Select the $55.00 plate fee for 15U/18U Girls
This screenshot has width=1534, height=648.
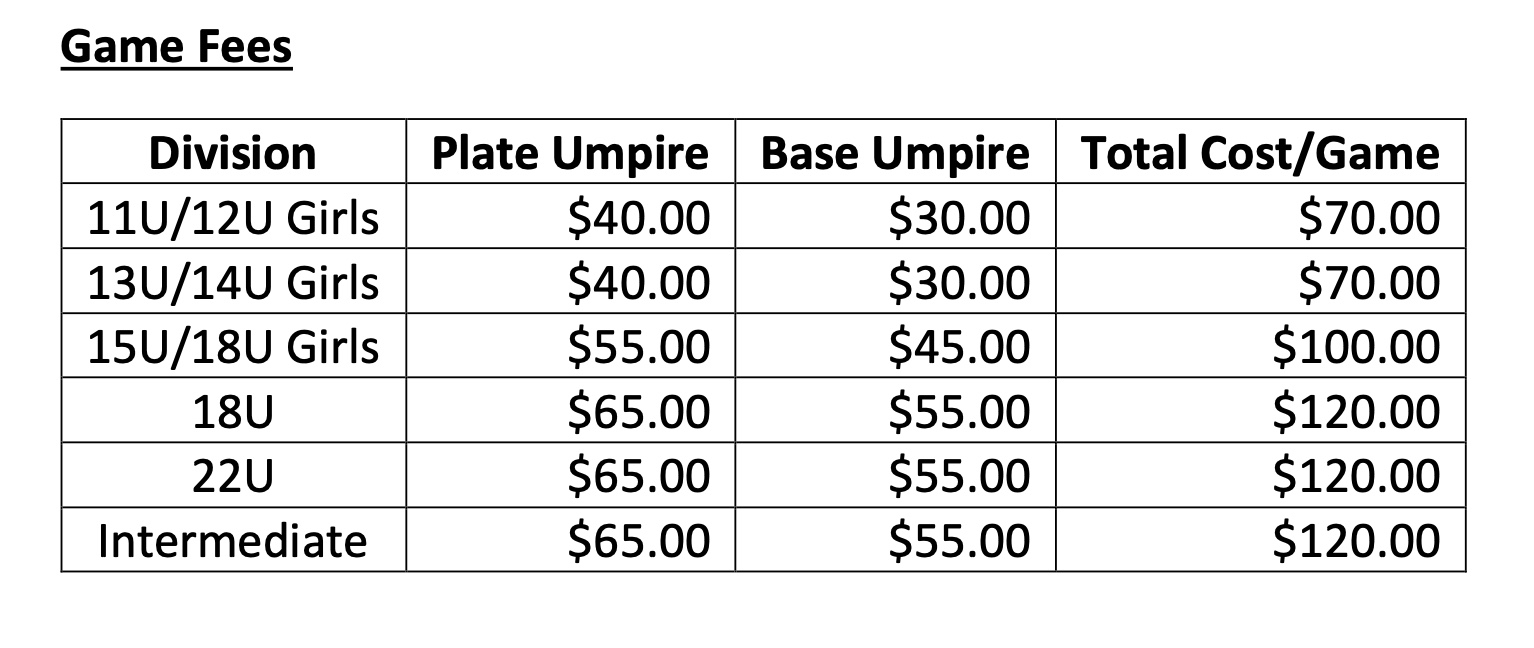tap(638, 347)
